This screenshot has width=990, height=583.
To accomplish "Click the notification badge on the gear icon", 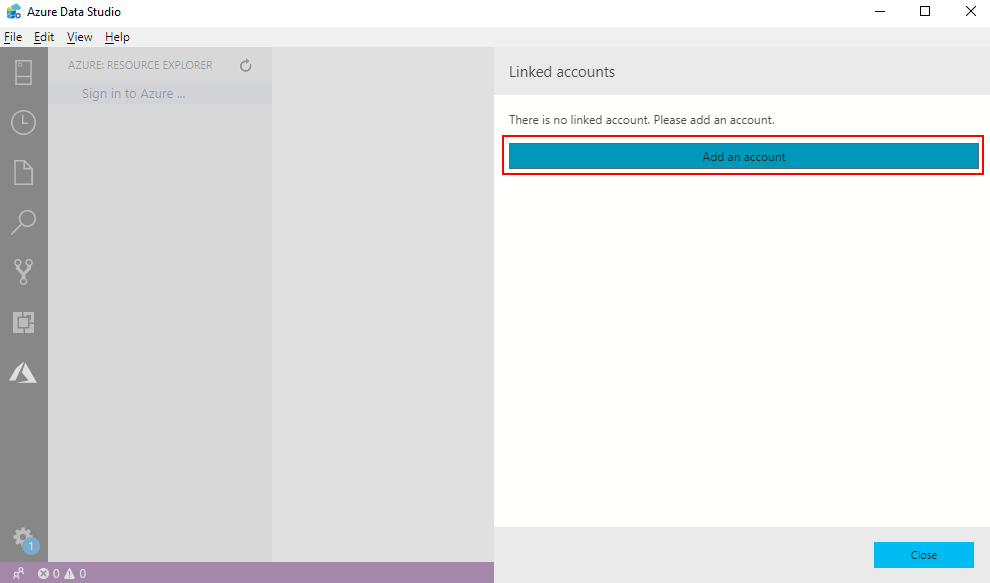I will point(31,546).
